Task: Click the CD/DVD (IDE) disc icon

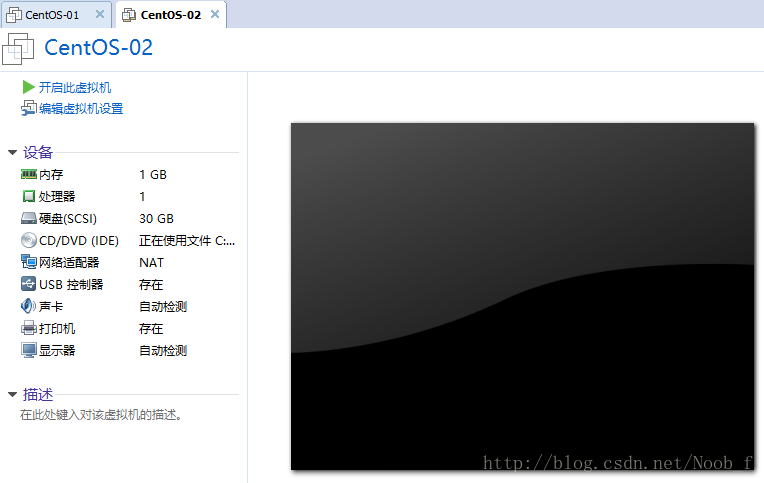Action: coord(29,240)
